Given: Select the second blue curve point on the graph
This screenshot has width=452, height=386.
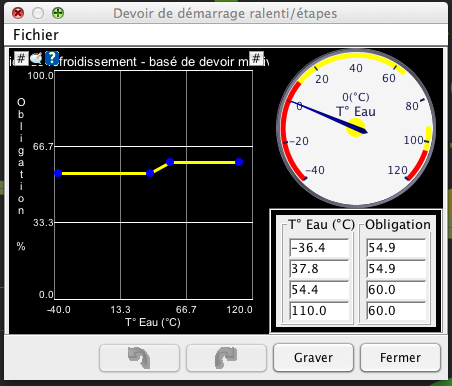Looking at the screenshot, I should pyautogui.click(x=150, y=173).
